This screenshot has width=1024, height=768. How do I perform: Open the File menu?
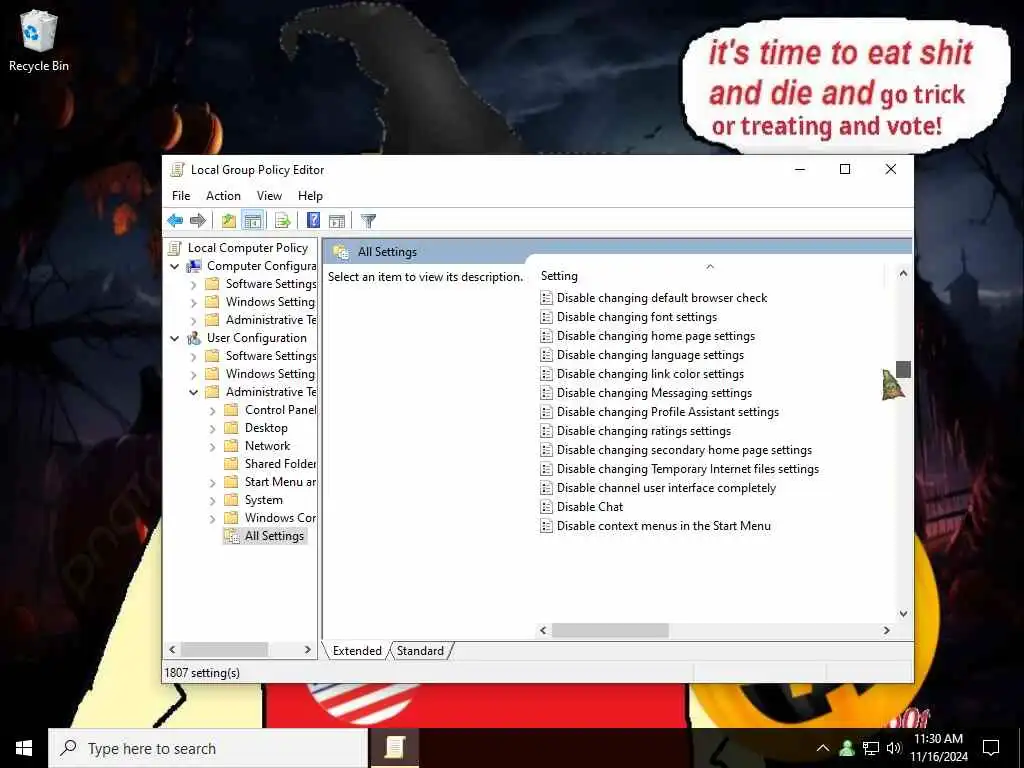(181, 196)
